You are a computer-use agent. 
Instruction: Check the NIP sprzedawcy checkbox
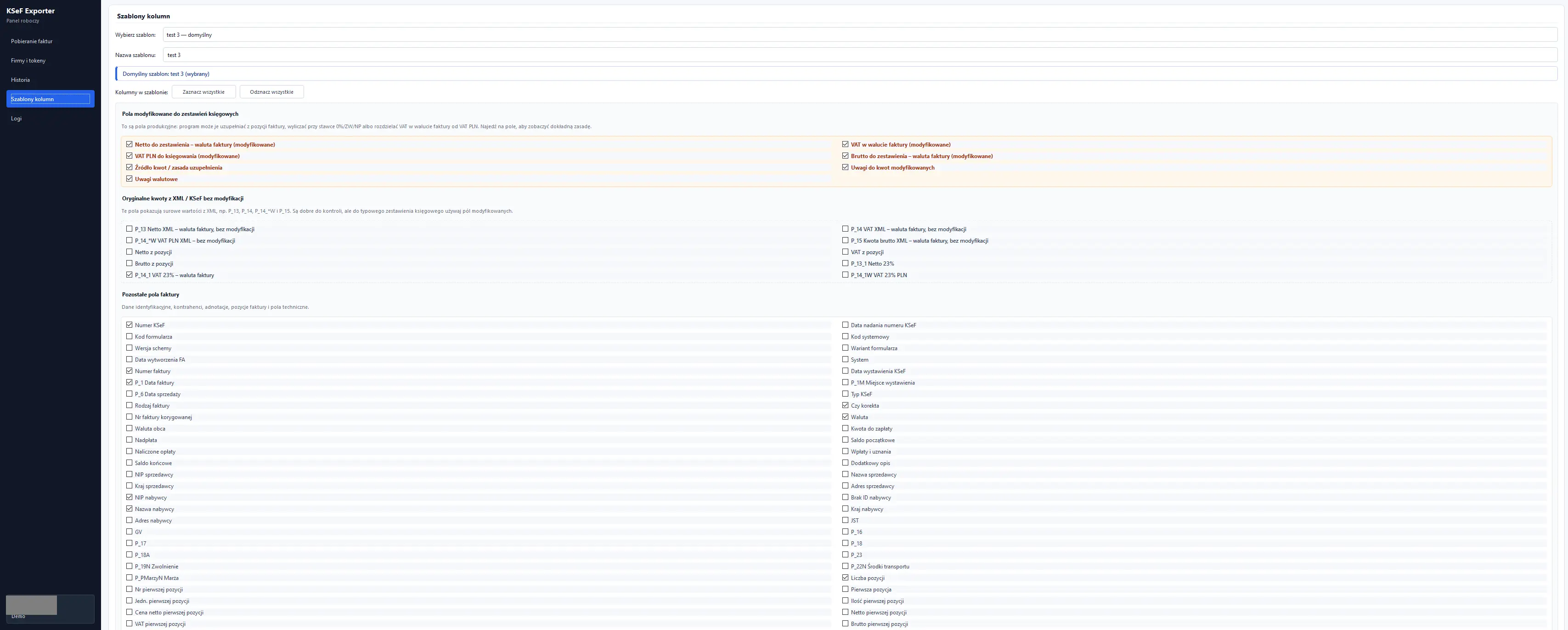pos(129,474)
